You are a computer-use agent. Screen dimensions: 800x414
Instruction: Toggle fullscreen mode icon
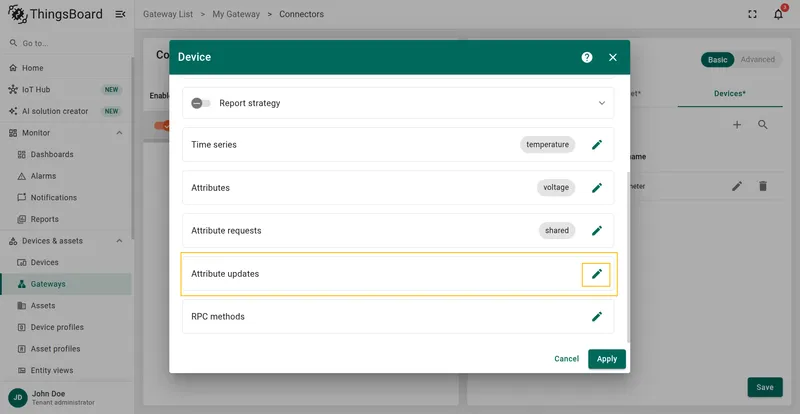(752, 14)
